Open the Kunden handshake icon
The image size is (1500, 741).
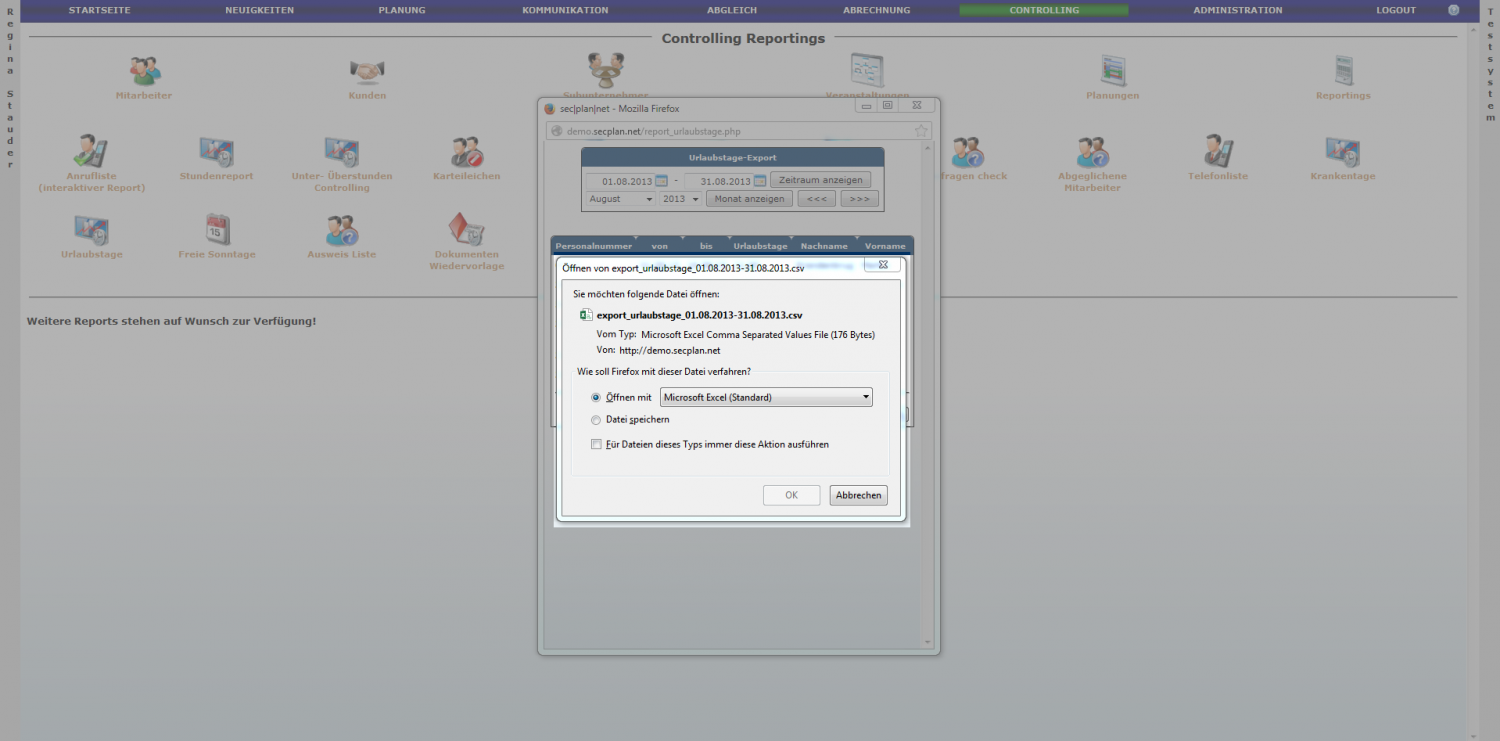point(367,71)
